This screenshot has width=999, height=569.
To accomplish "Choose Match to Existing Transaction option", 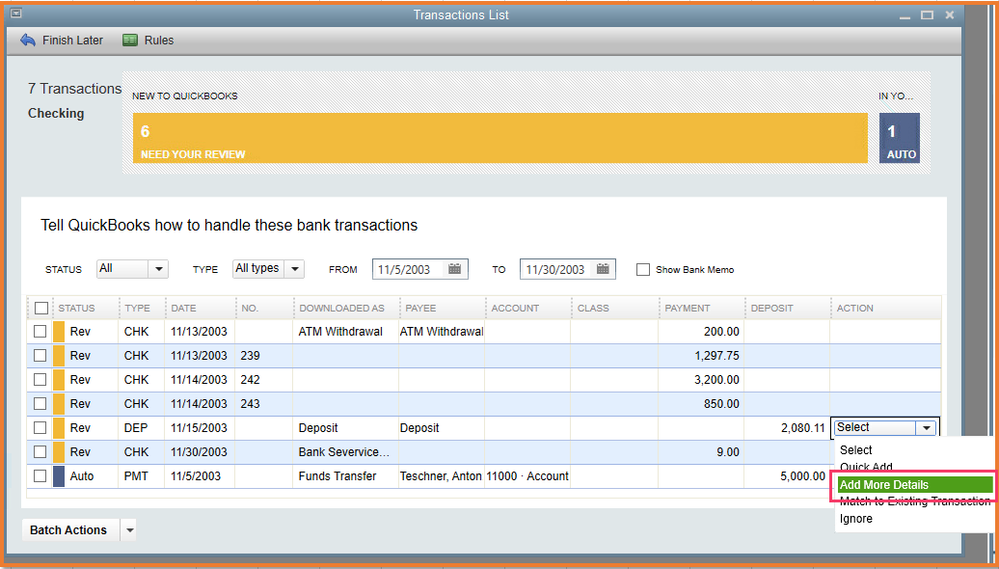I will point(915,501).
